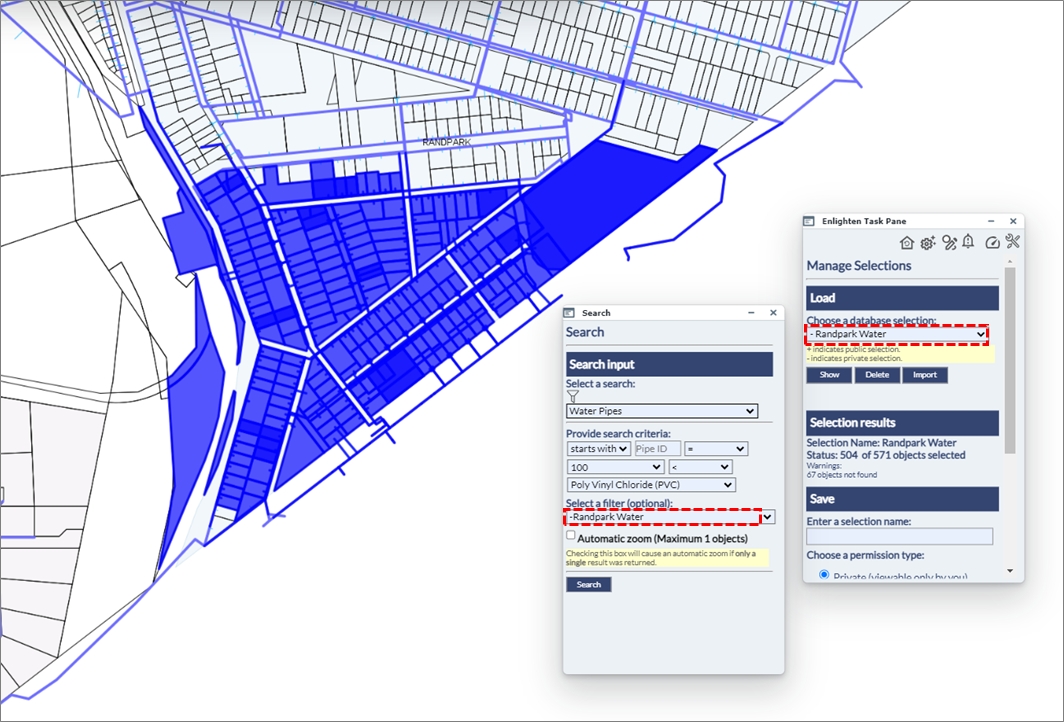
Task: Click the edit tools pencil icon
Action: [949, 242]
